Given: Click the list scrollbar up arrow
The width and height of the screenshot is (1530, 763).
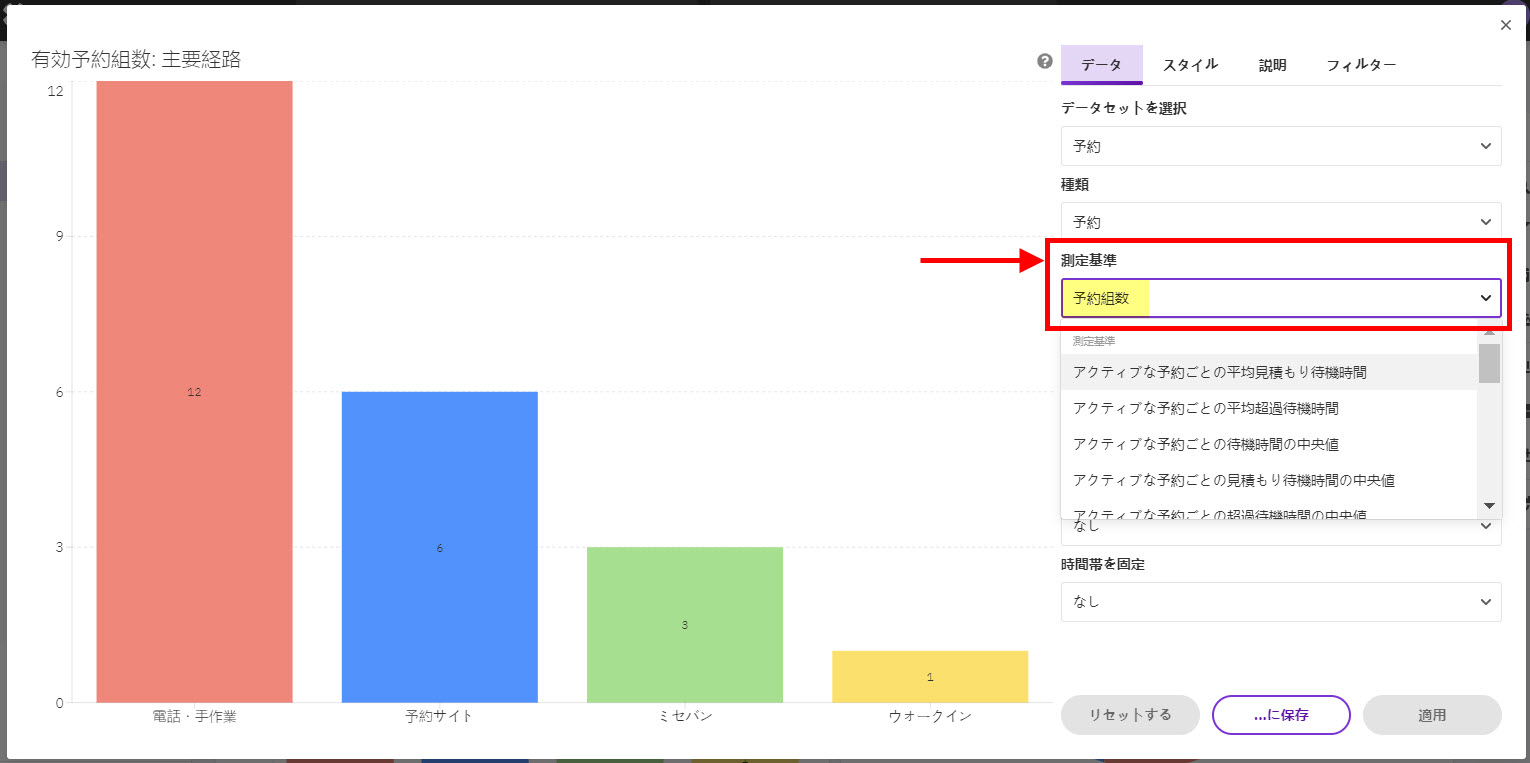Looking at the screenshot, I should [x=1489, y=332].
